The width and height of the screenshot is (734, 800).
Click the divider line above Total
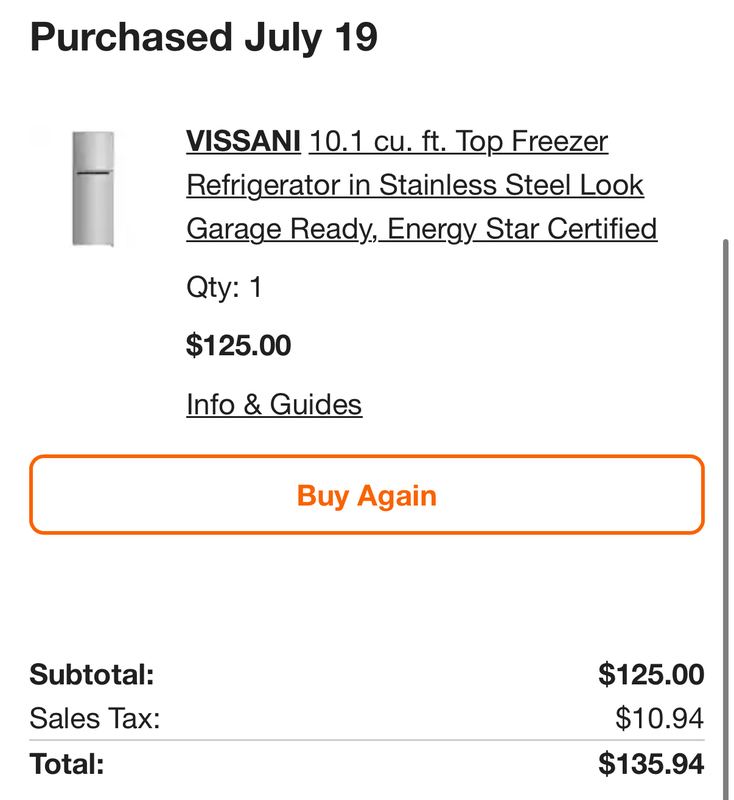(x=367, y=740)
